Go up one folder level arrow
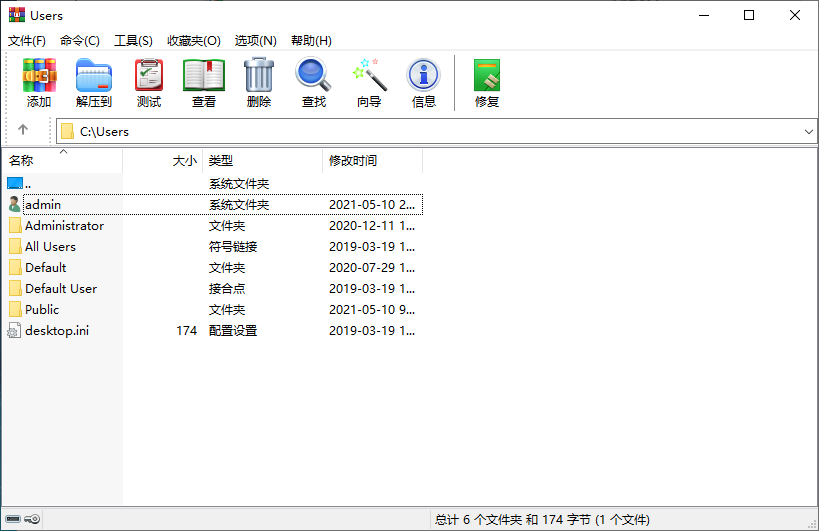 [x=22, y=129]
